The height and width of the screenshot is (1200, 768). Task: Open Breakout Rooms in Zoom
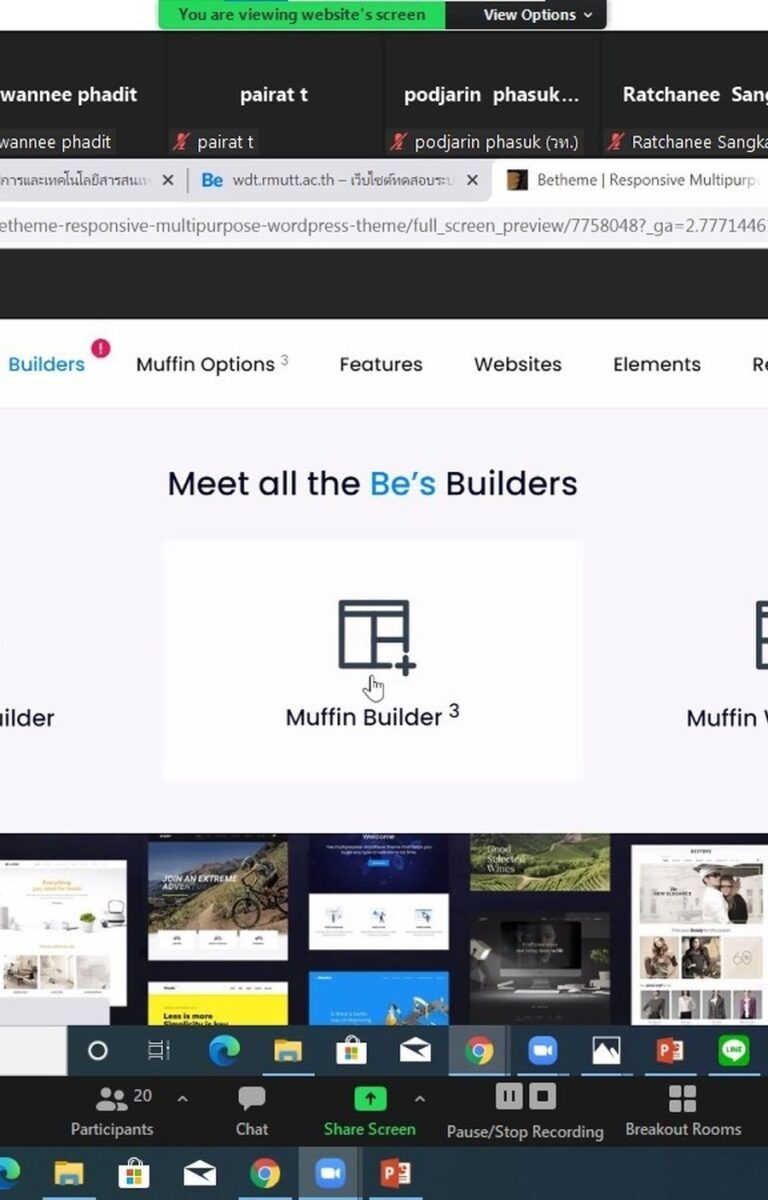pyautogui.click(x=683, y=1111)
